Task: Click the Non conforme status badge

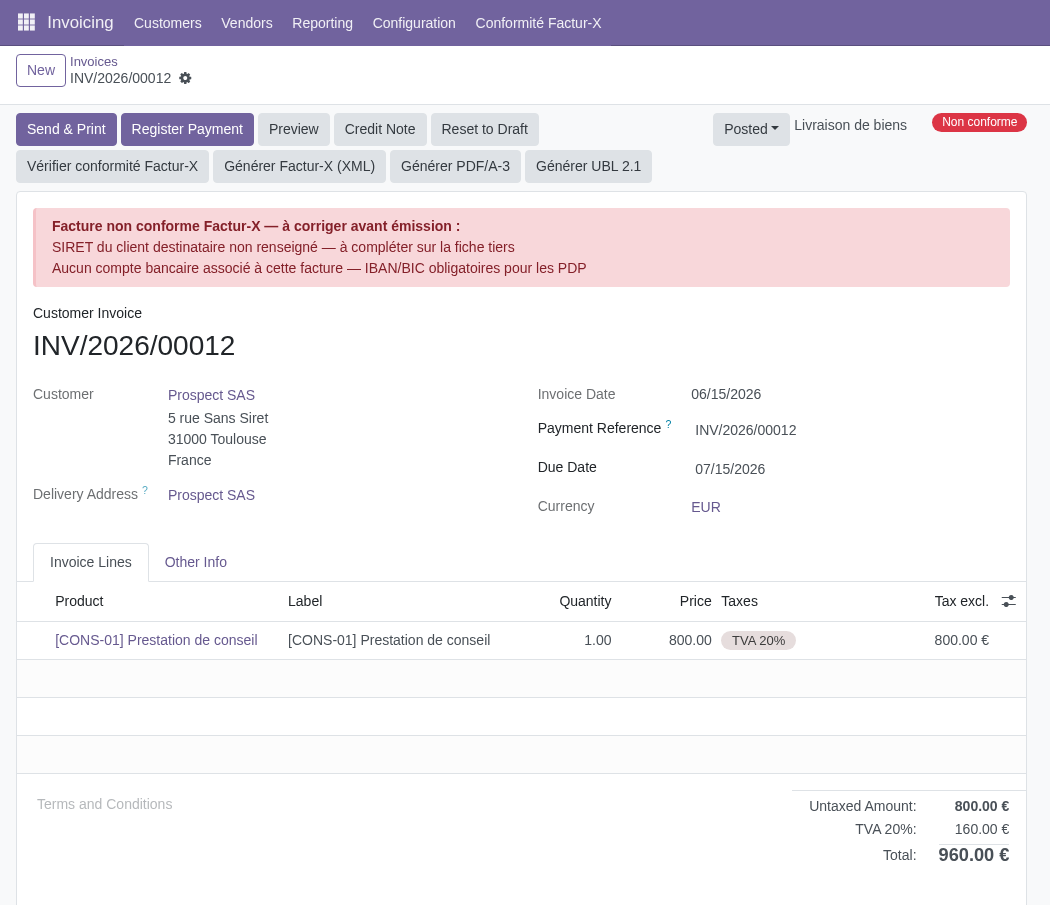Action: tap(979, 123)
